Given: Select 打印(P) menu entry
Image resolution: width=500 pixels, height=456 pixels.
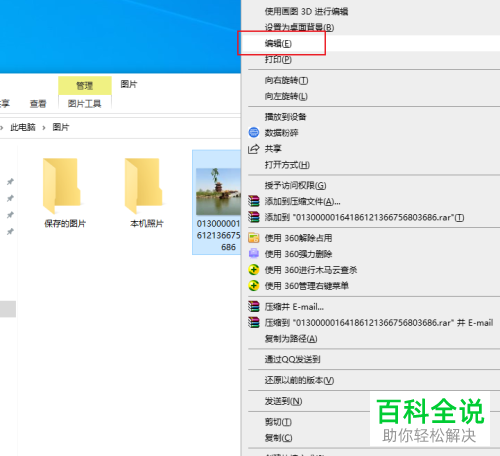Looking at the screenshot, I should (x=278, y=59).
